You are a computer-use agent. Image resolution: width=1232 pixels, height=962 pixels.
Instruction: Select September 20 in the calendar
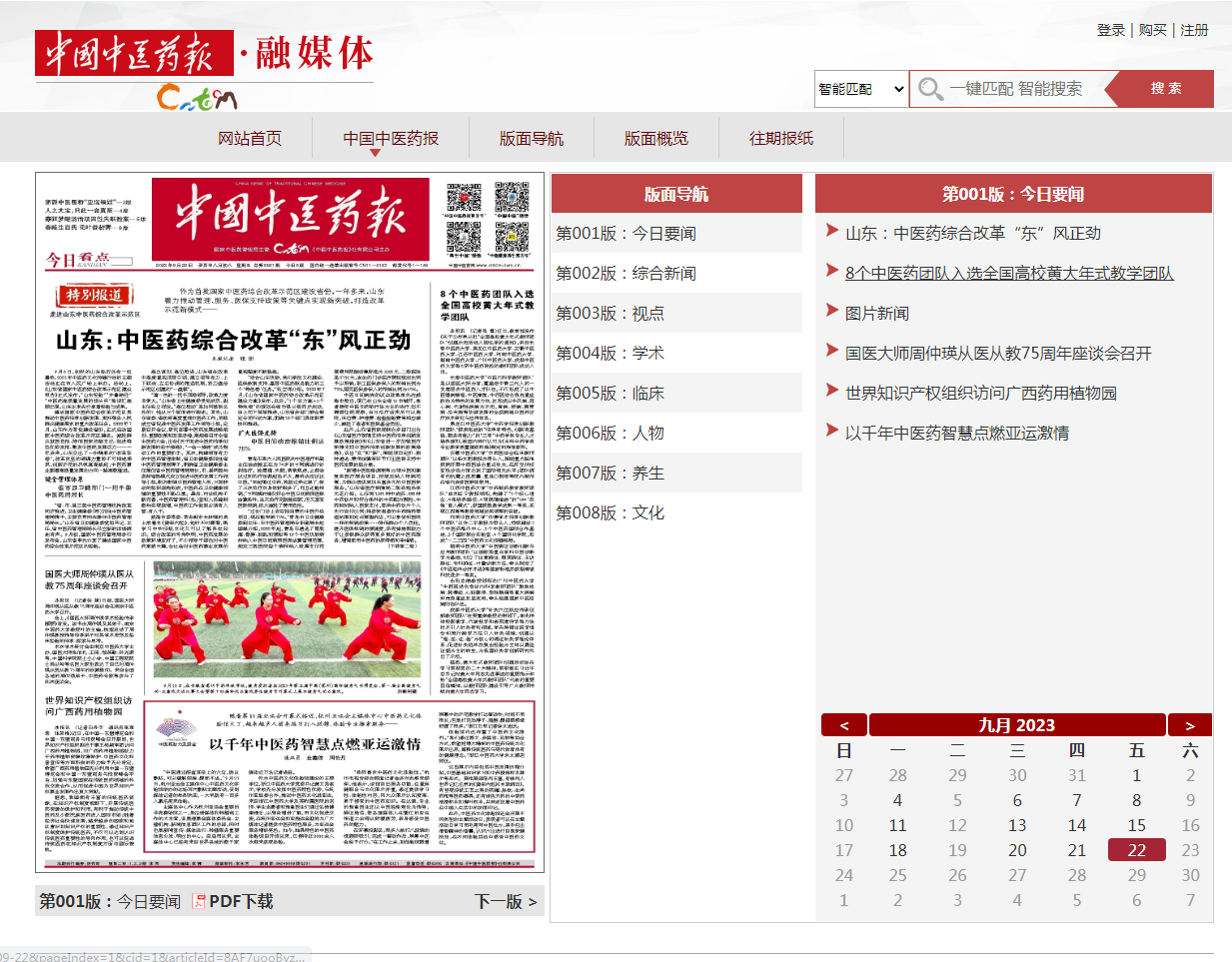(1017, 850)
